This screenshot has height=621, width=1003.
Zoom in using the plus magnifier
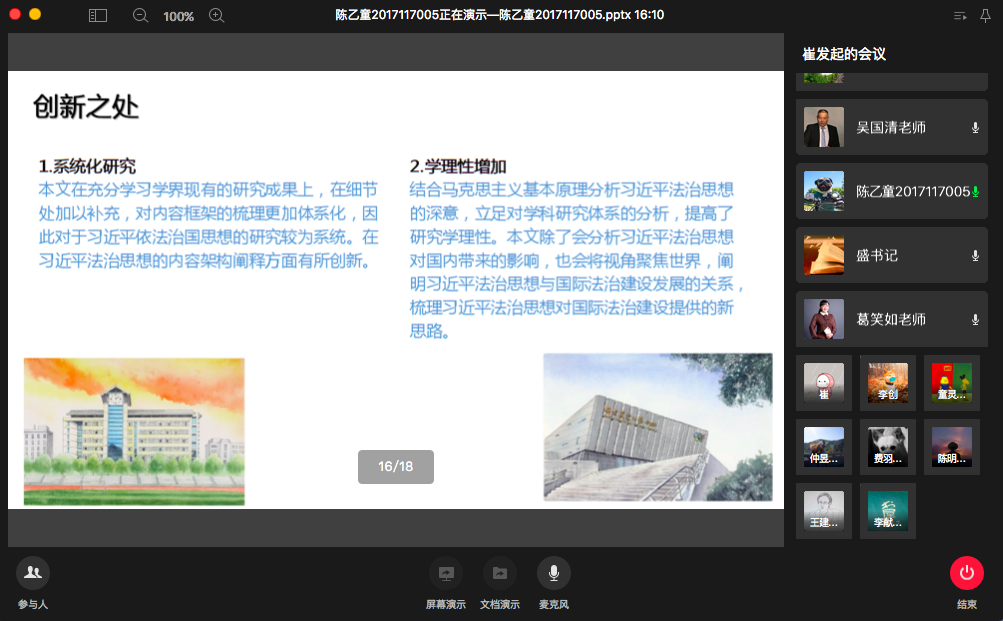coord(217,15)
